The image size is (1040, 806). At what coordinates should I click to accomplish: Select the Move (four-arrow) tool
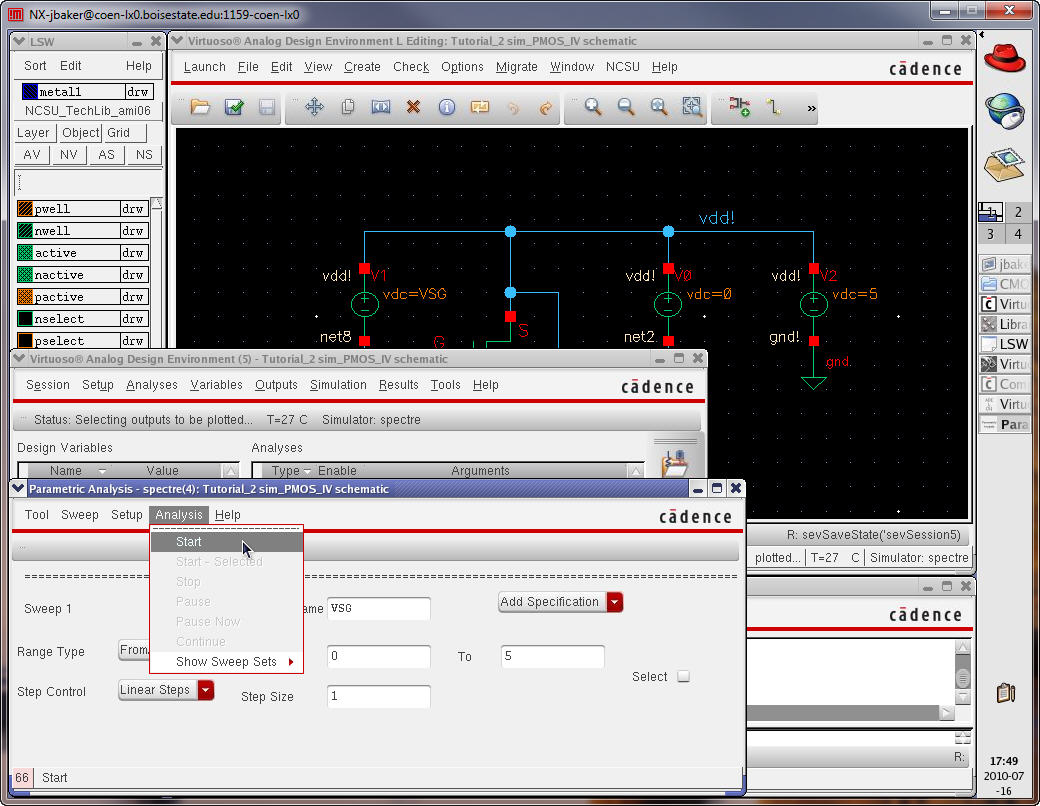click(x=314, y=107)
